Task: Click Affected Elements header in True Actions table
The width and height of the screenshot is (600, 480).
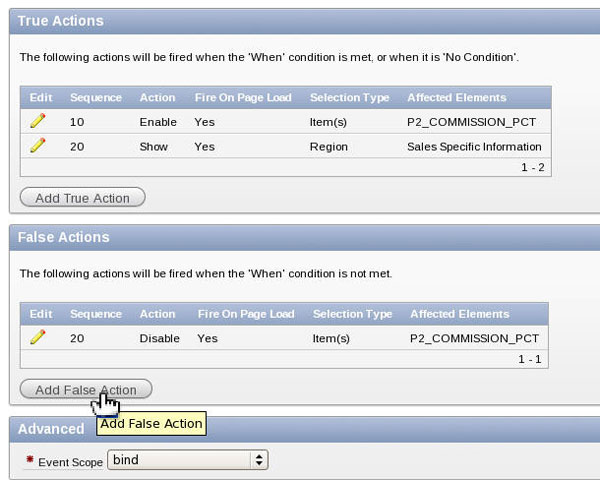Action: point(456,98)
